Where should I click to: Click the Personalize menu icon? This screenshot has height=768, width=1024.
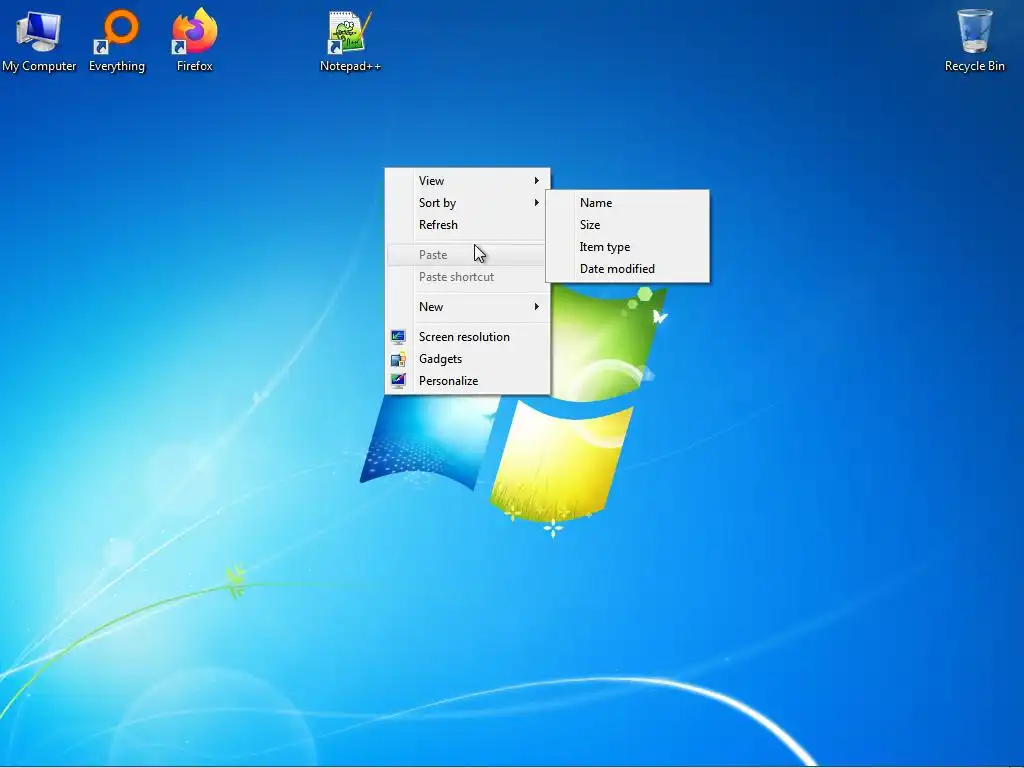[398, 381]
